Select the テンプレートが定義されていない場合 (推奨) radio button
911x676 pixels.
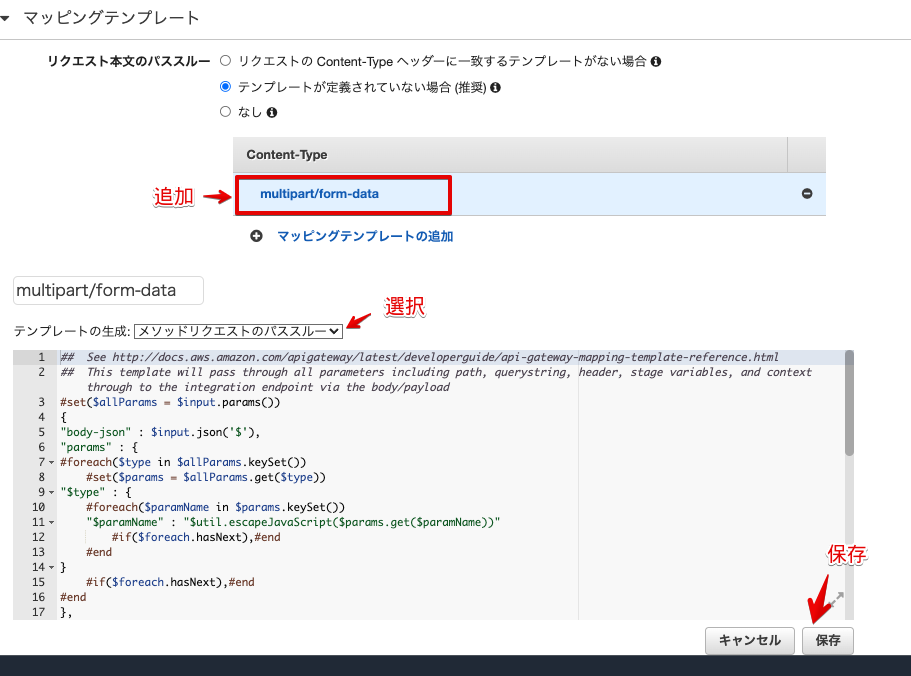pos(225,86)
